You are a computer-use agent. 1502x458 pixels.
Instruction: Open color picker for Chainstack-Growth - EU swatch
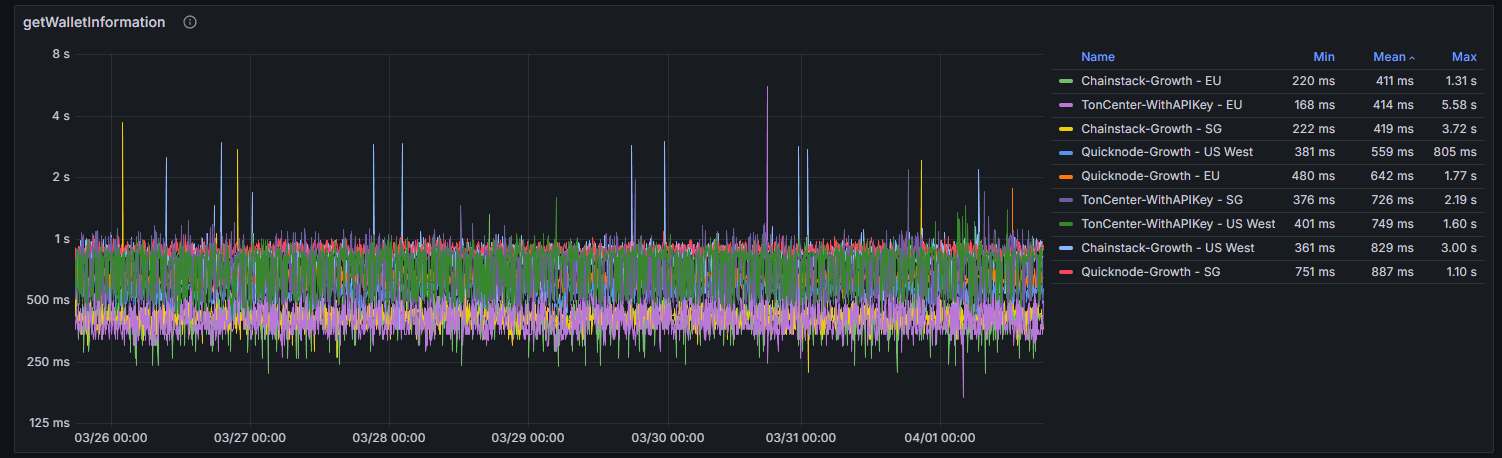coord(1066,81)
